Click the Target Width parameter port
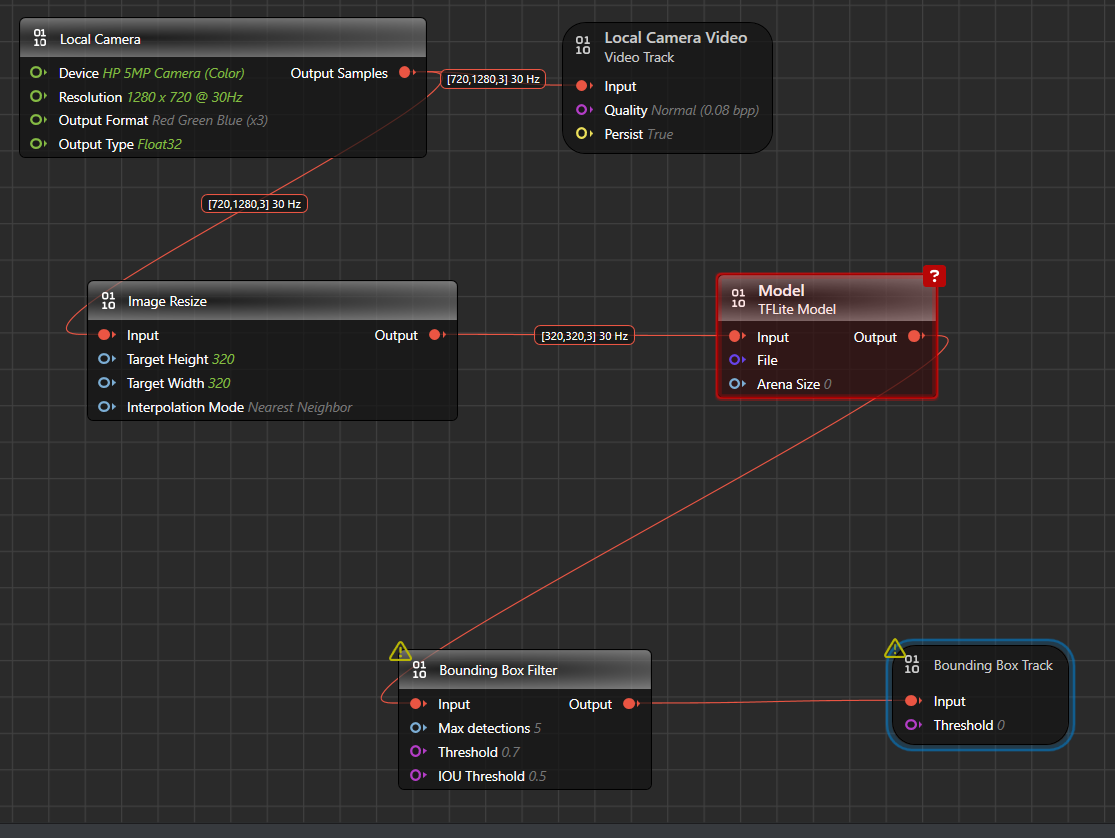Screen dimensions: 1115x838 click(106, 383)
